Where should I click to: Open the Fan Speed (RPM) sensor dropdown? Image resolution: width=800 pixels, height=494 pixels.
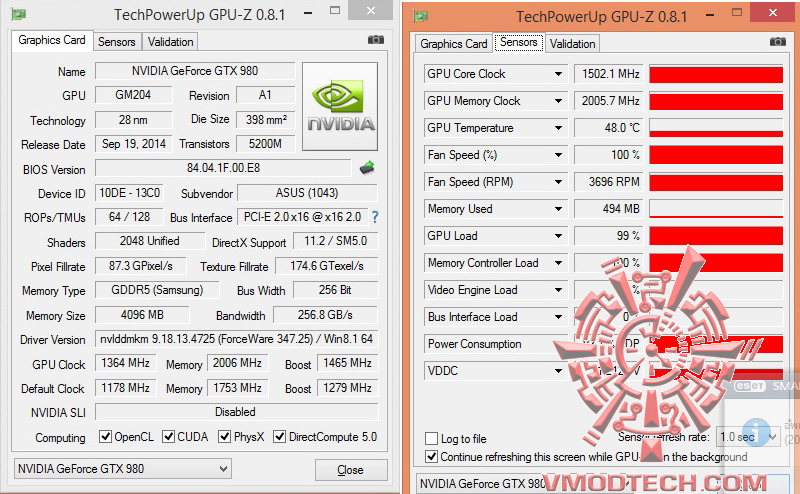click(x=558, y=182)
